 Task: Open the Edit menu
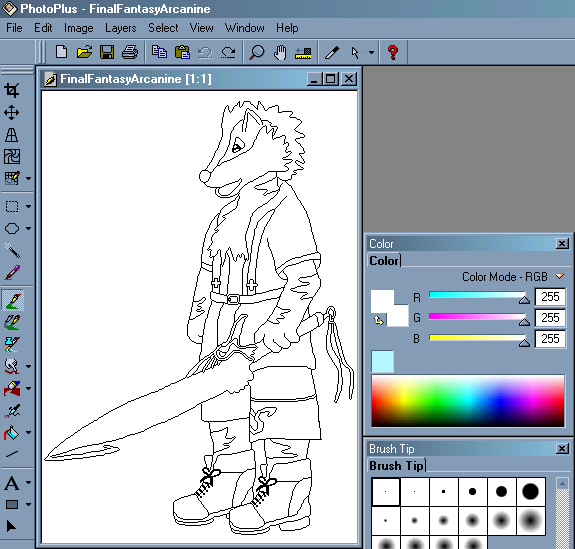[x=43, y=28]
